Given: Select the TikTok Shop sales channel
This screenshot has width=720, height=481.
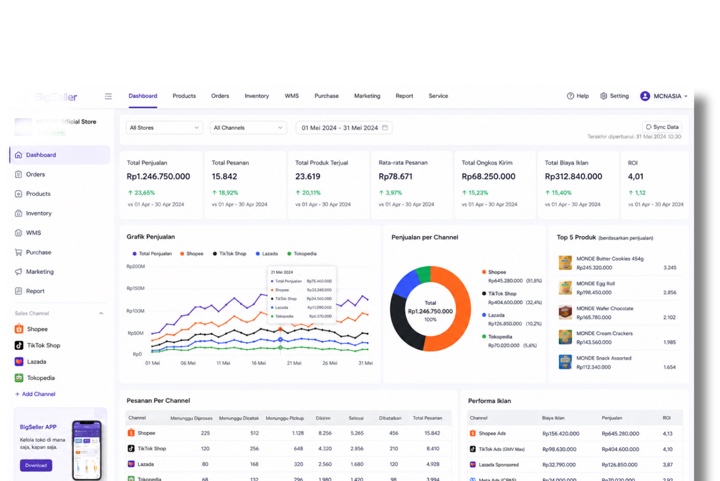Looking at the screenshot, I should coord(38,345).
